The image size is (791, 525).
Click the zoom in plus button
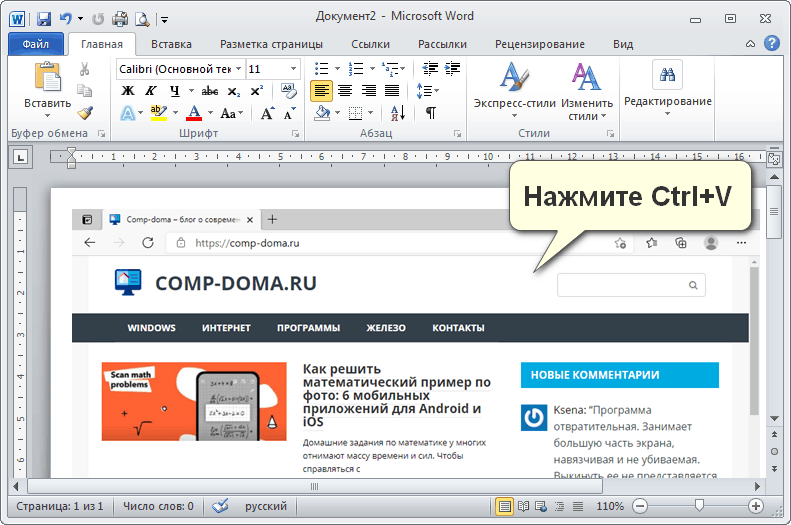pos(756,506)
